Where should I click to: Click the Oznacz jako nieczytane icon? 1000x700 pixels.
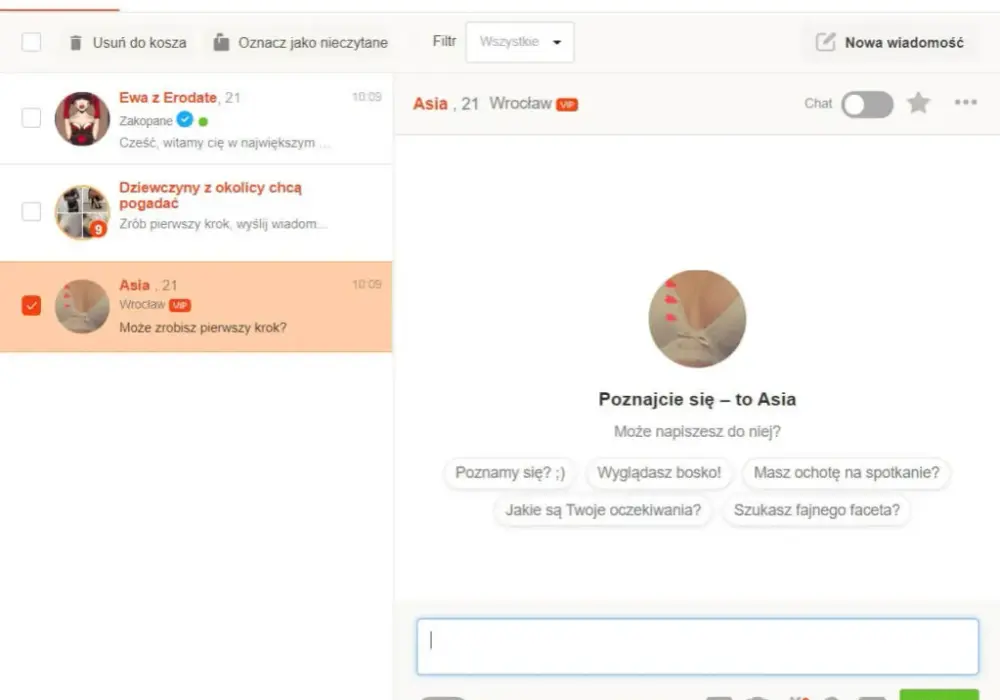(x=221, y=42)
